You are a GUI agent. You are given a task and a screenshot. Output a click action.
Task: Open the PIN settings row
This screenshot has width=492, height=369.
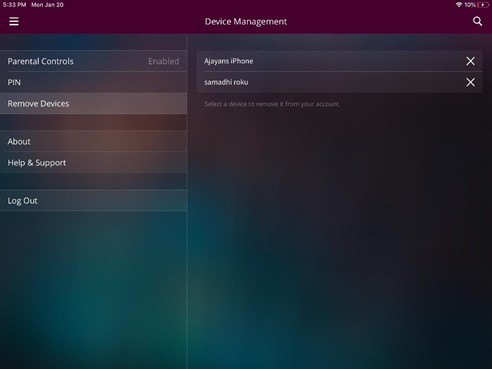93,82
